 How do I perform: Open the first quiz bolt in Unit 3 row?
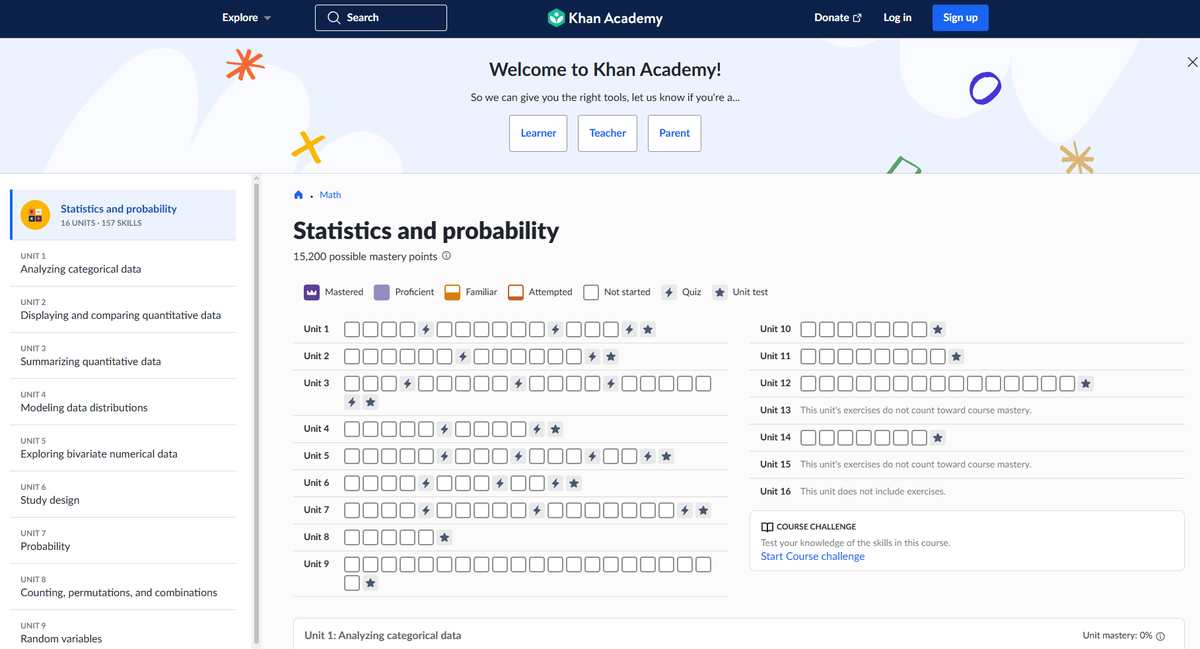(407, 383)
